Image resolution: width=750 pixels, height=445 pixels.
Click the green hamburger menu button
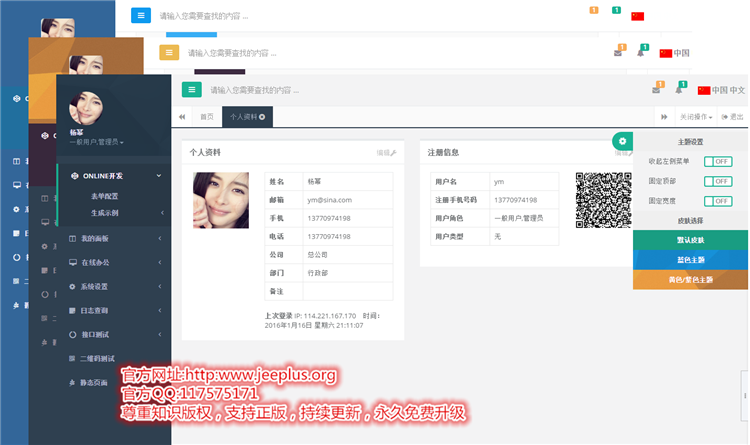coord(191,89)
